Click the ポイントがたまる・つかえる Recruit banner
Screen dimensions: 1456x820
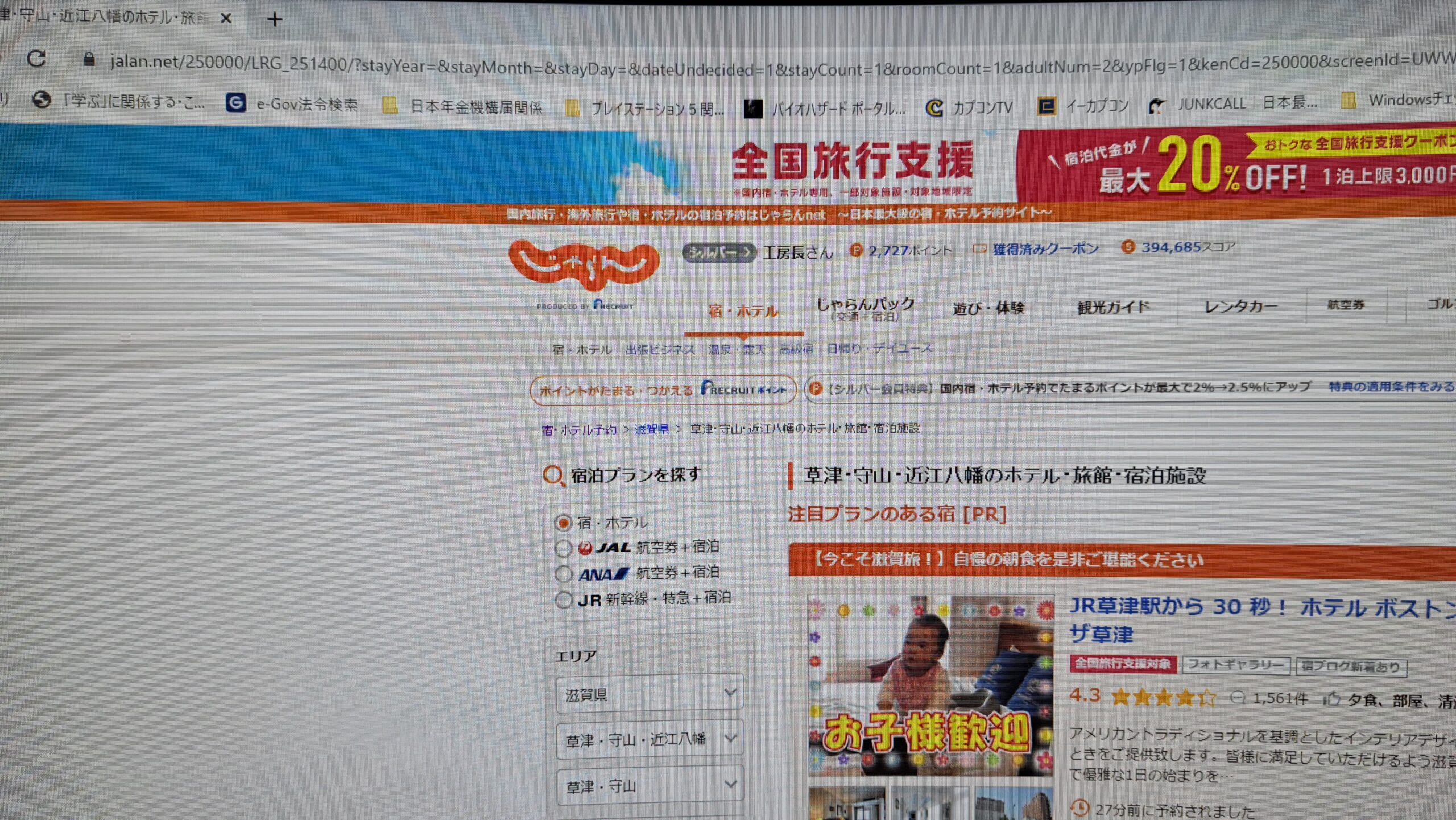tap(663, 390)
